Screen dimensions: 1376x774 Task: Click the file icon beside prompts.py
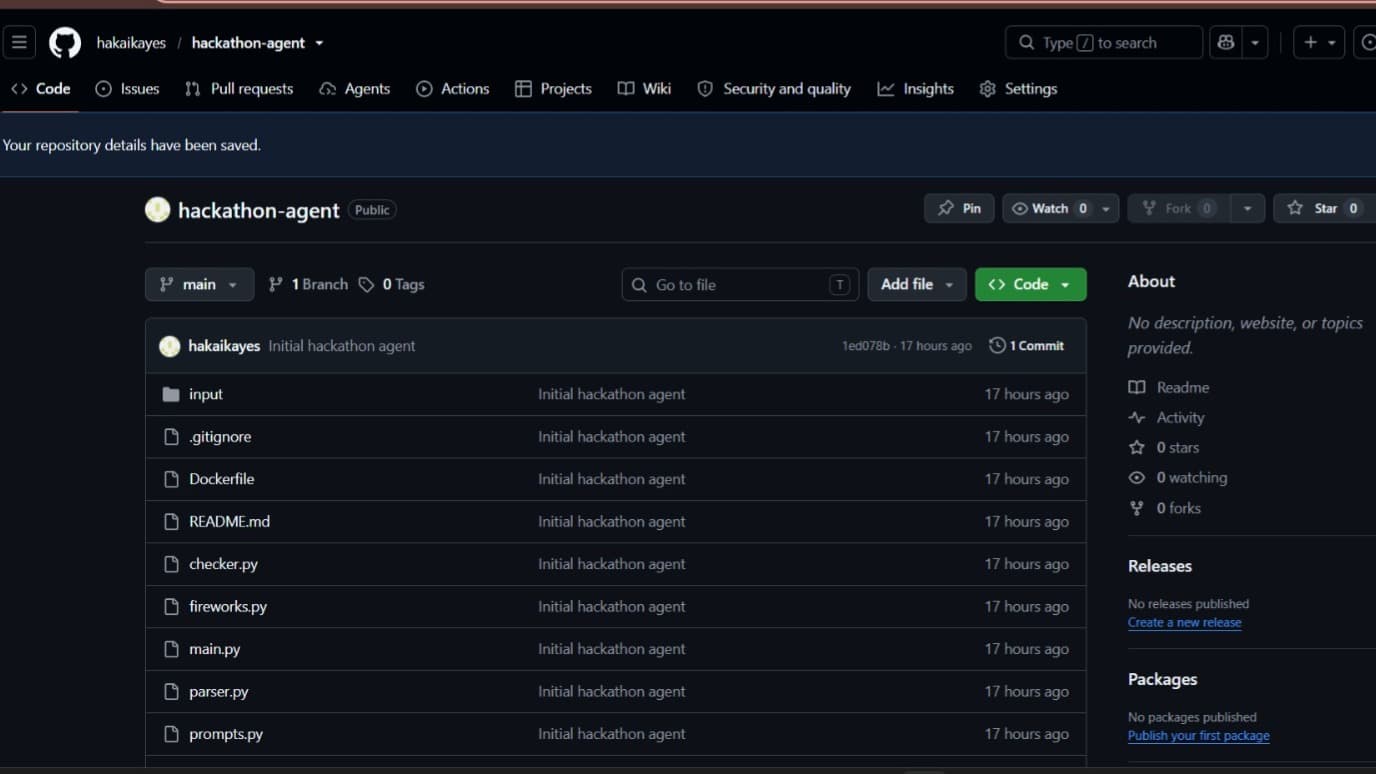[170, 734]
